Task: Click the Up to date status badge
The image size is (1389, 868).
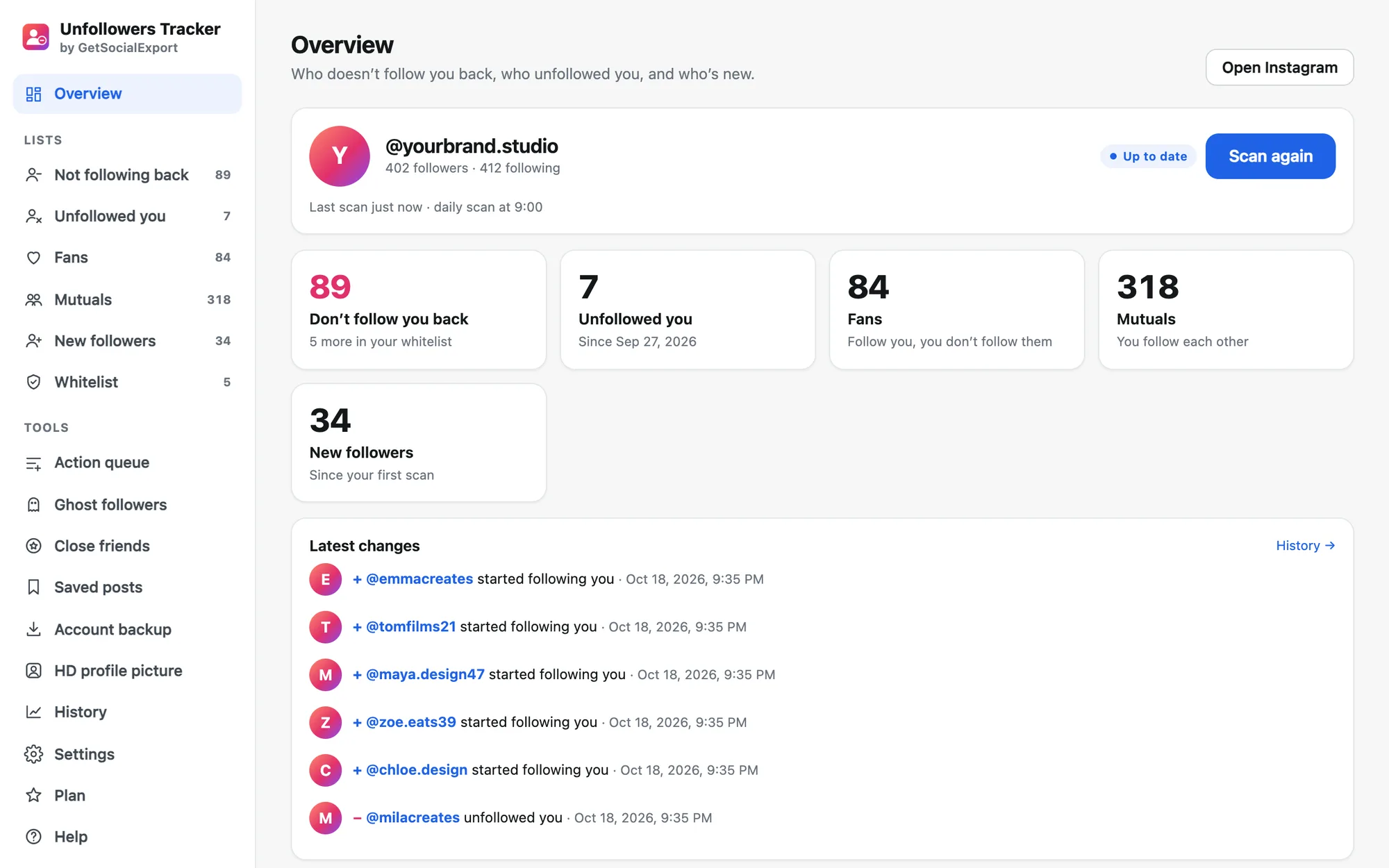Action: pyautogui.click(x=1148, y=156)
